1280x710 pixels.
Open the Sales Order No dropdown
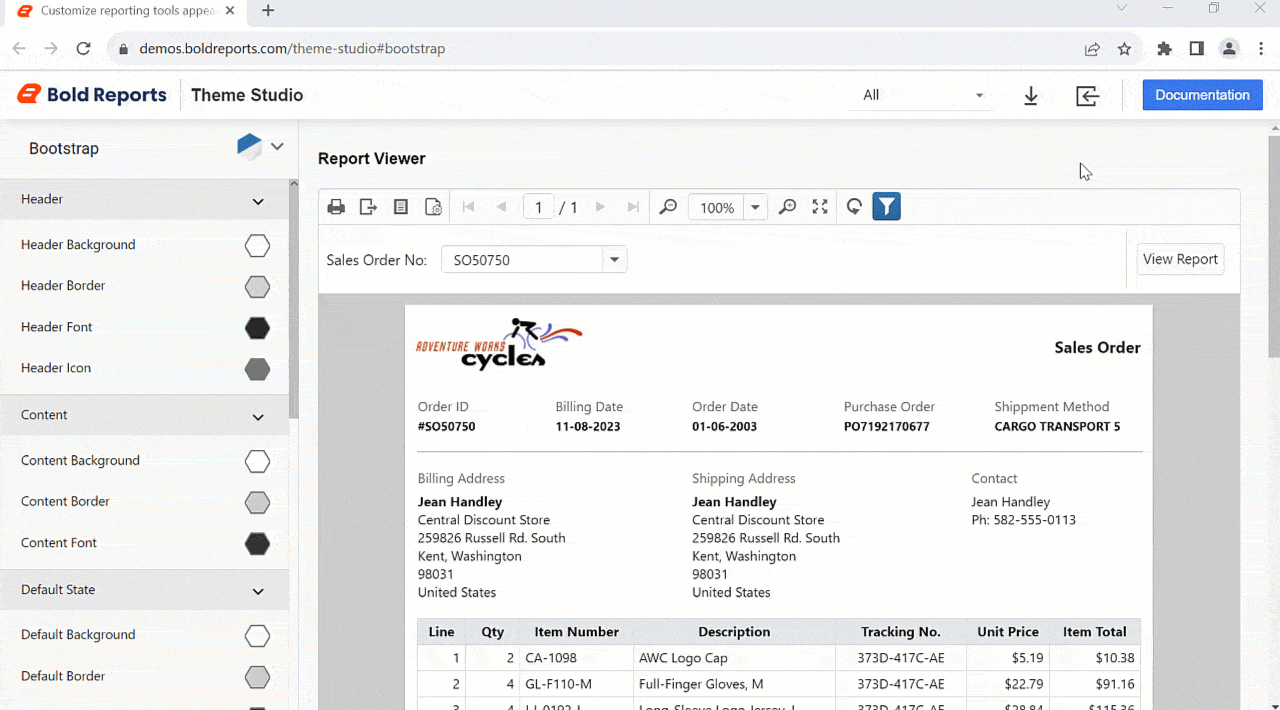tap(614, 259)
